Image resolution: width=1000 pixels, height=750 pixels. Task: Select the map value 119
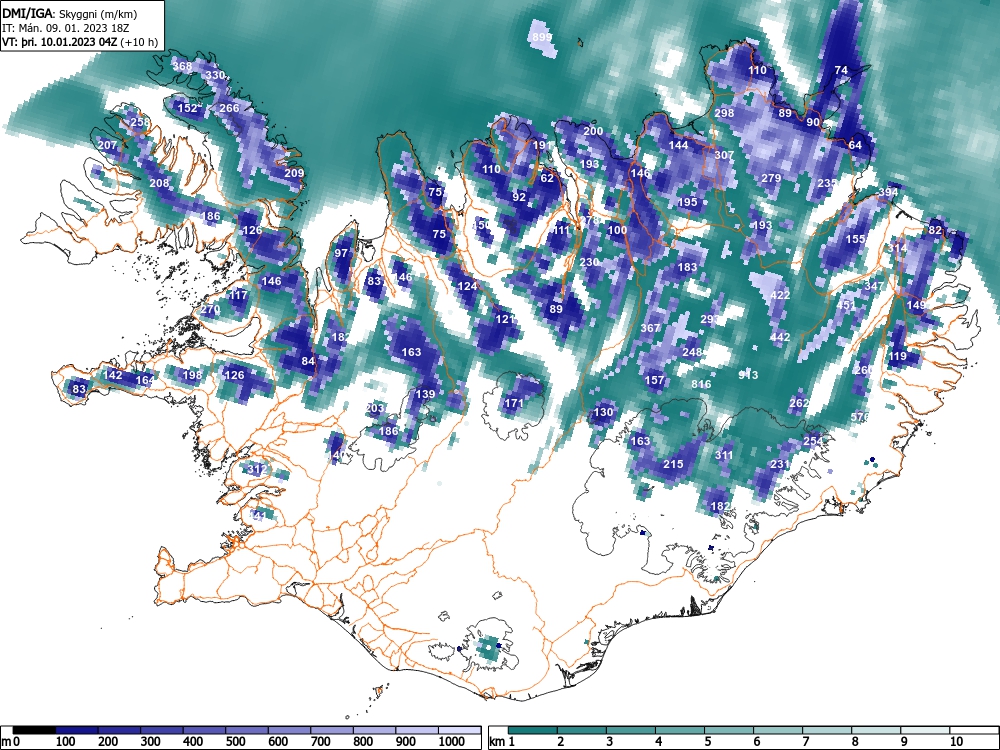click(897, 356)
